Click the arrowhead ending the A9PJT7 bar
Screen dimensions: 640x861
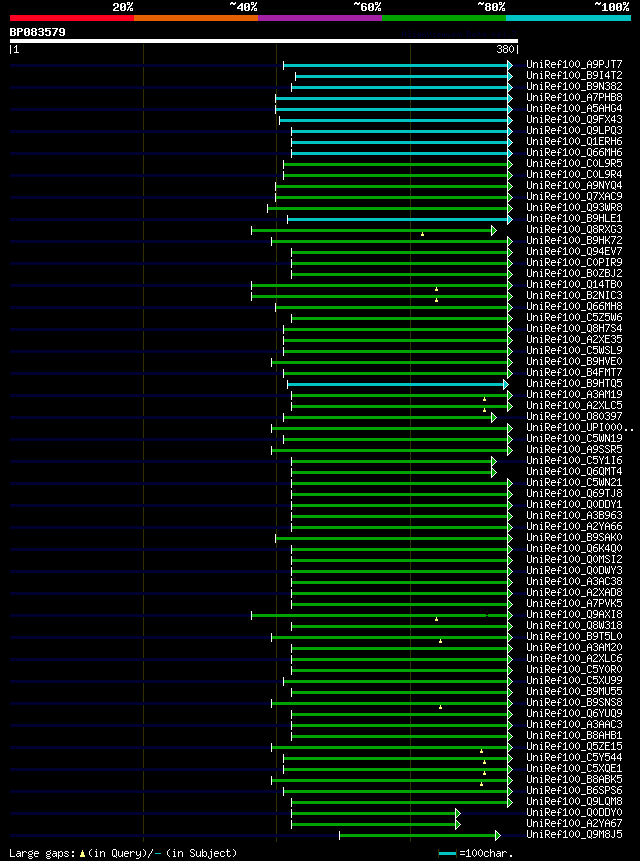click(x=510, y=65)
